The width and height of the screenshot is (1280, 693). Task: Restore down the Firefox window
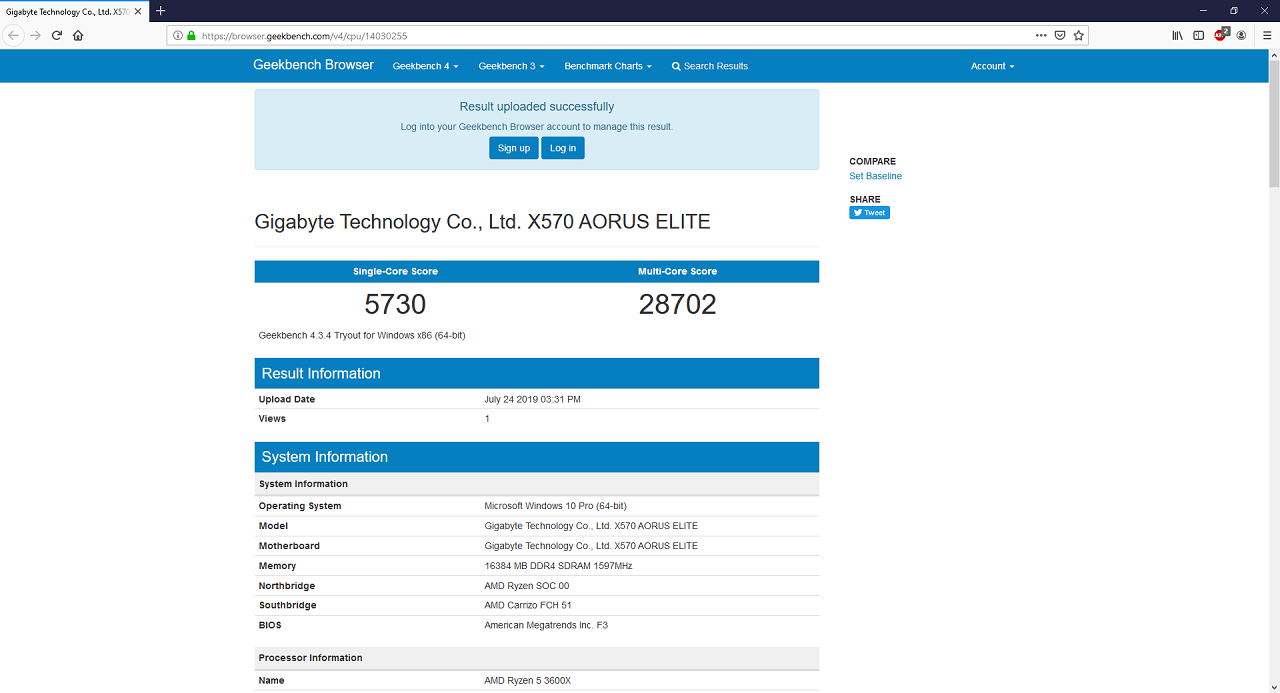point(1234,11)
